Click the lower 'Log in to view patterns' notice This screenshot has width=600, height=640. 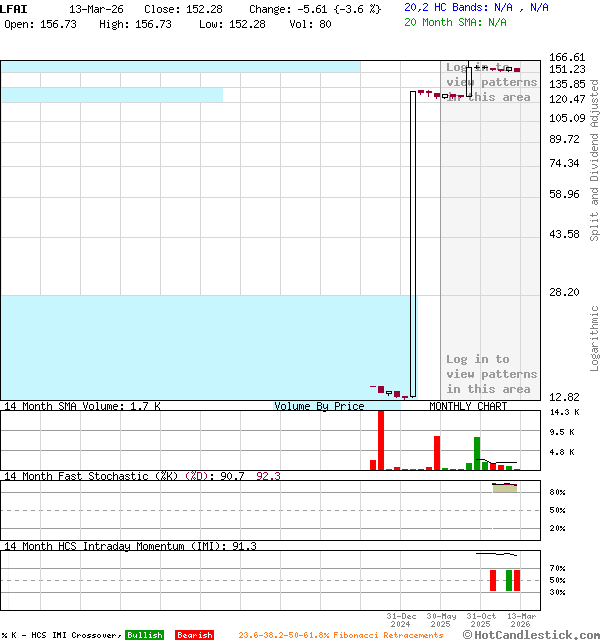[x=491, y=374]
